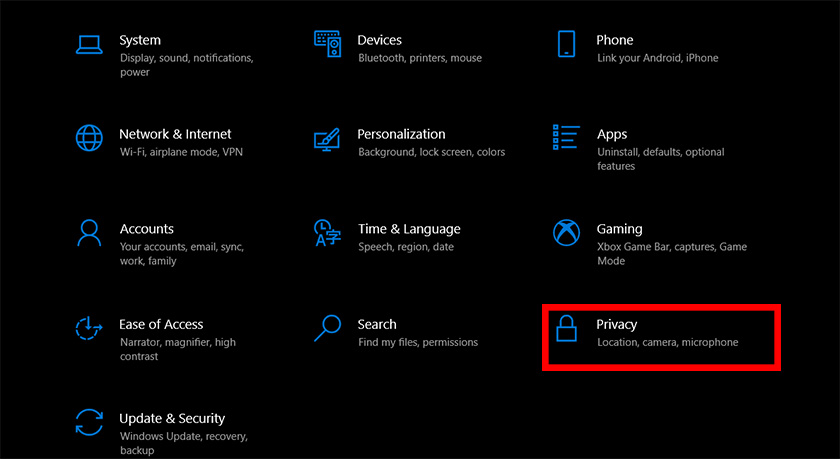Image resolution: width=840 pixels, height=459 pixels.
Task: Click the Time & Language icon
Action: [x=327, y=233]
